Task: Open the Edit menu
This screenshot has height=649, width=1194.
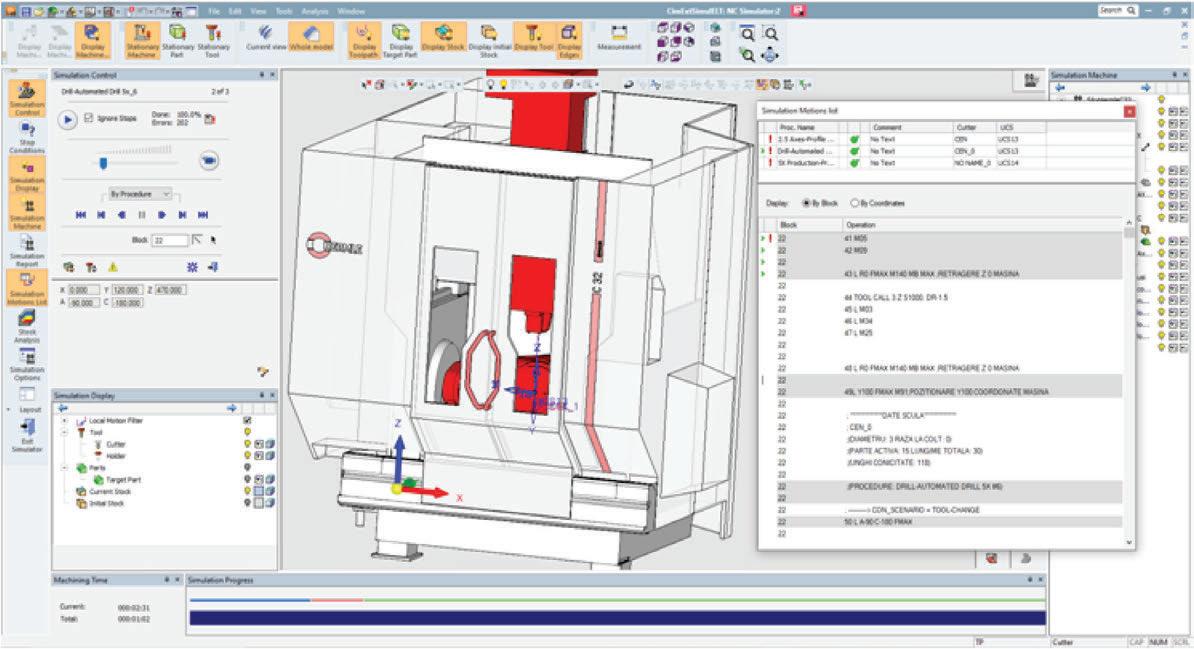Action: pos(235,11)
